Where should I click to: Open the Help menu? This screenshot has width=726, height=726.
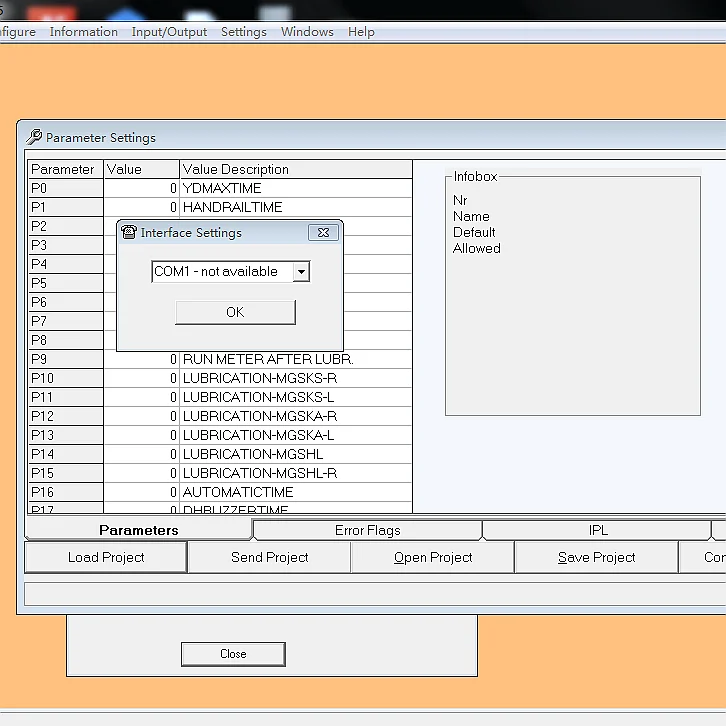[x=361, y=32]
